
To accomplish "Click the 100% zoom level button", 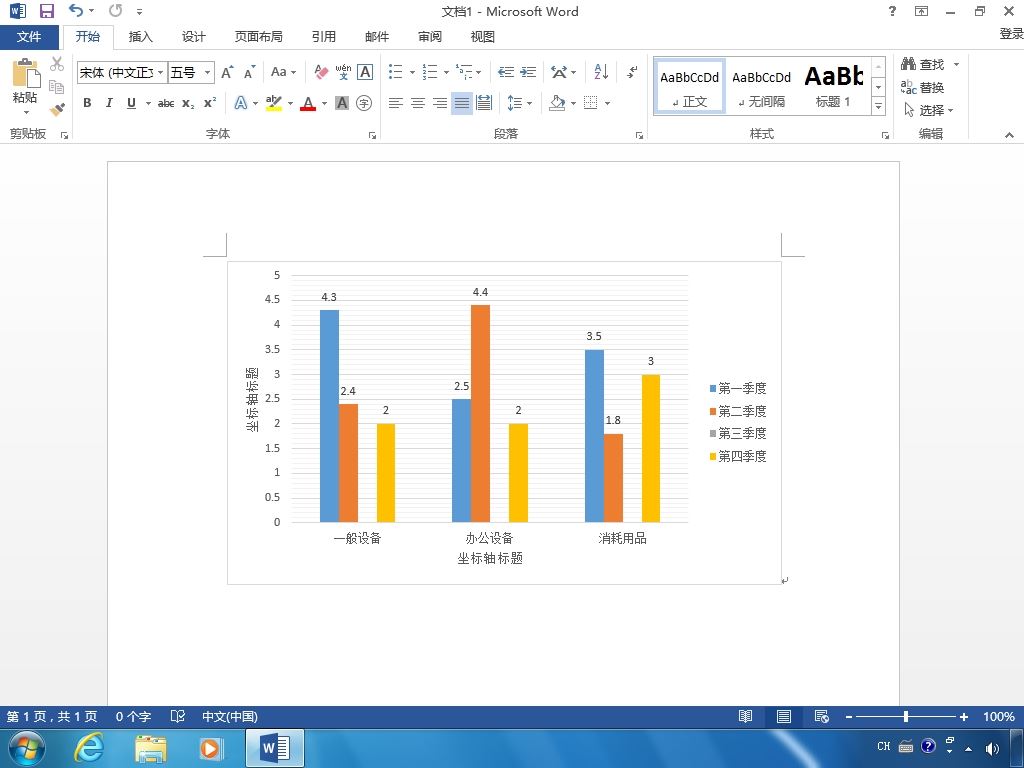I will coord(999,716).
